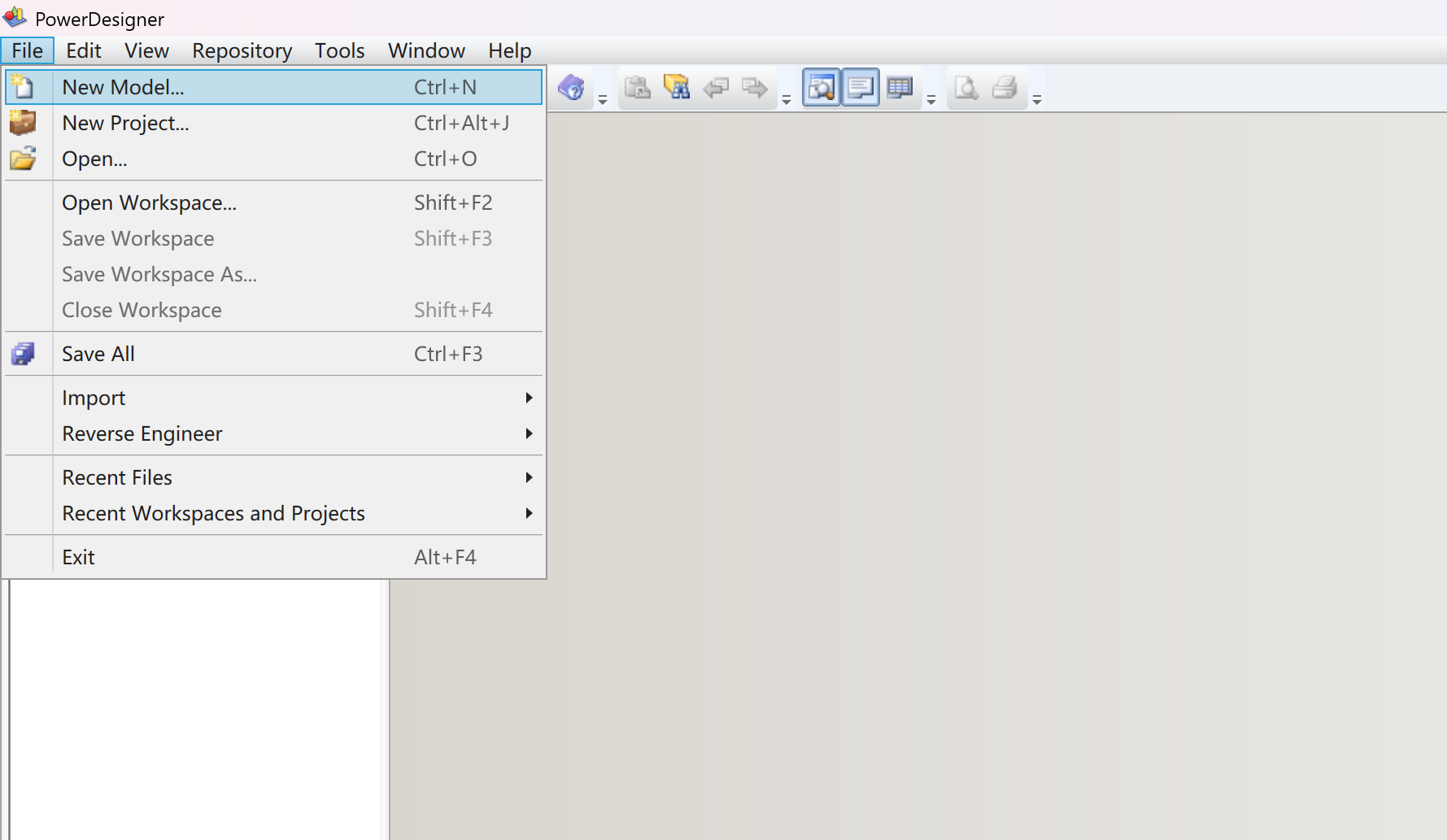1447x840 pixels.
Task: Click the Print printer icon
Action: 1005,87
